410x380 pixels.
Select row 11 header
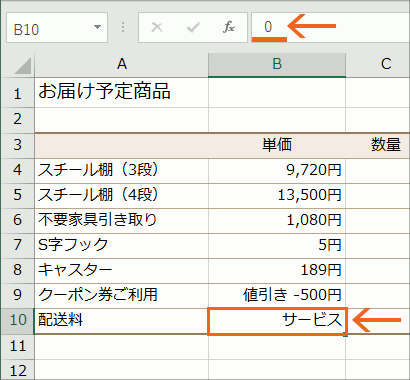point(17,347)
